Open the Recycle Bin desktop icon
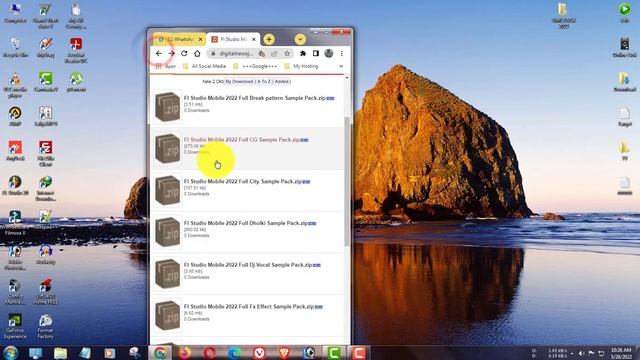Screen dimensions: 640x360 point(15,48)
